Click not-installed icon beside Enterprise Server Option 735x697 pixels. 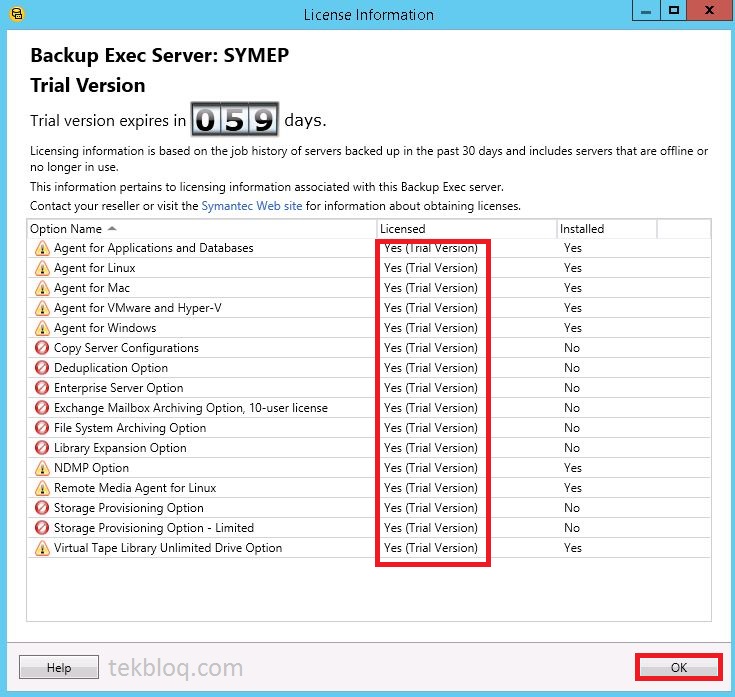[42, 388]
